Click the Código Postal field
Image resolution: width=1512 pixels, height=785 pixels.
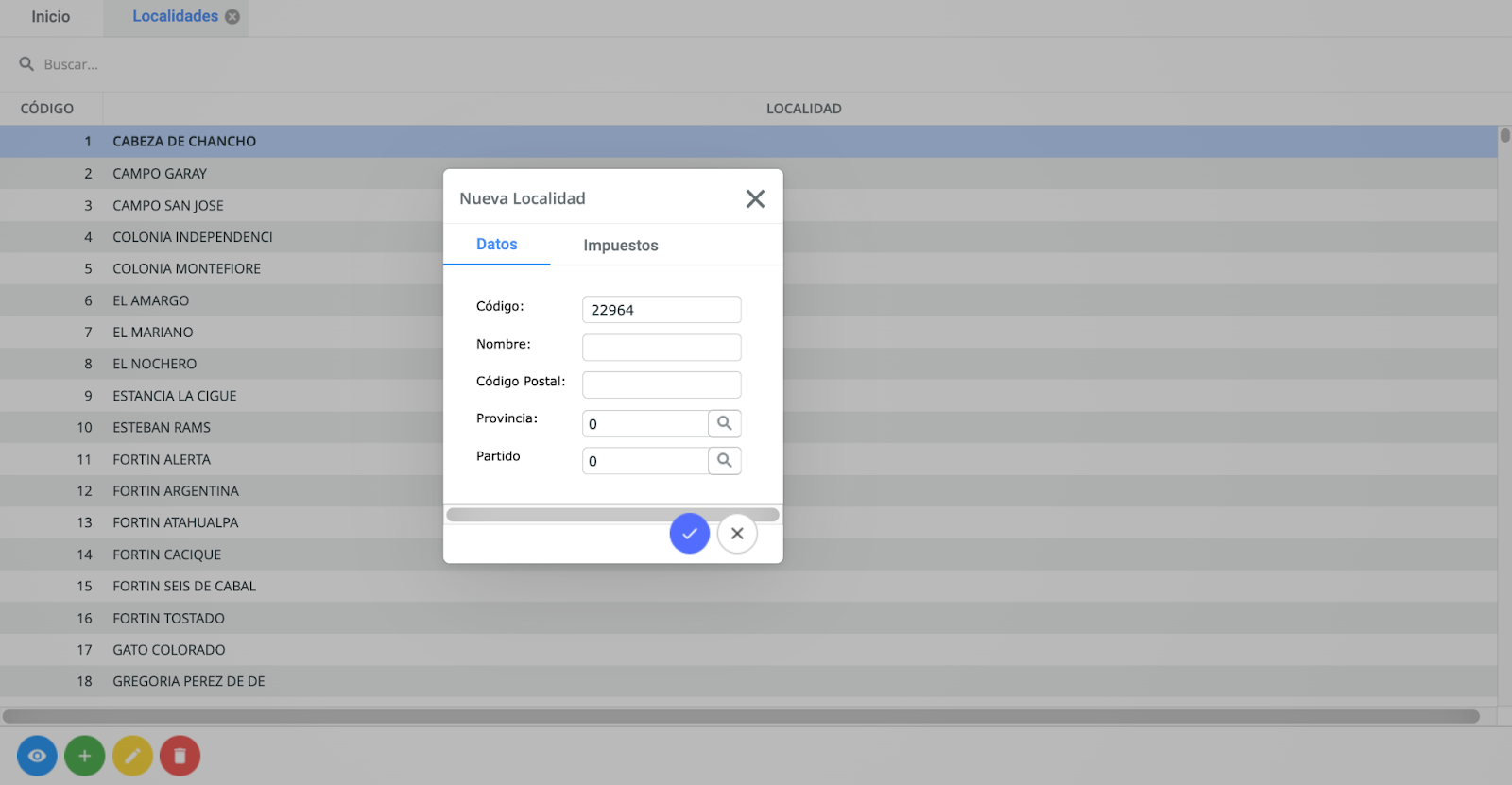661,384
